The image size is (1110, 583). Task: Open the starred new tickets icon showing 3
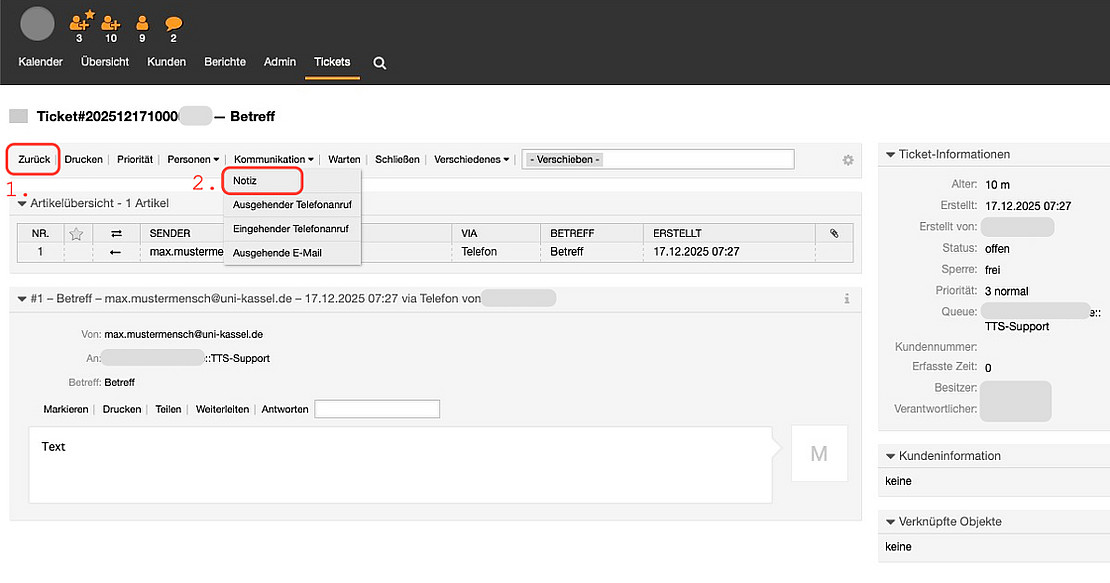tap(79, 22)
